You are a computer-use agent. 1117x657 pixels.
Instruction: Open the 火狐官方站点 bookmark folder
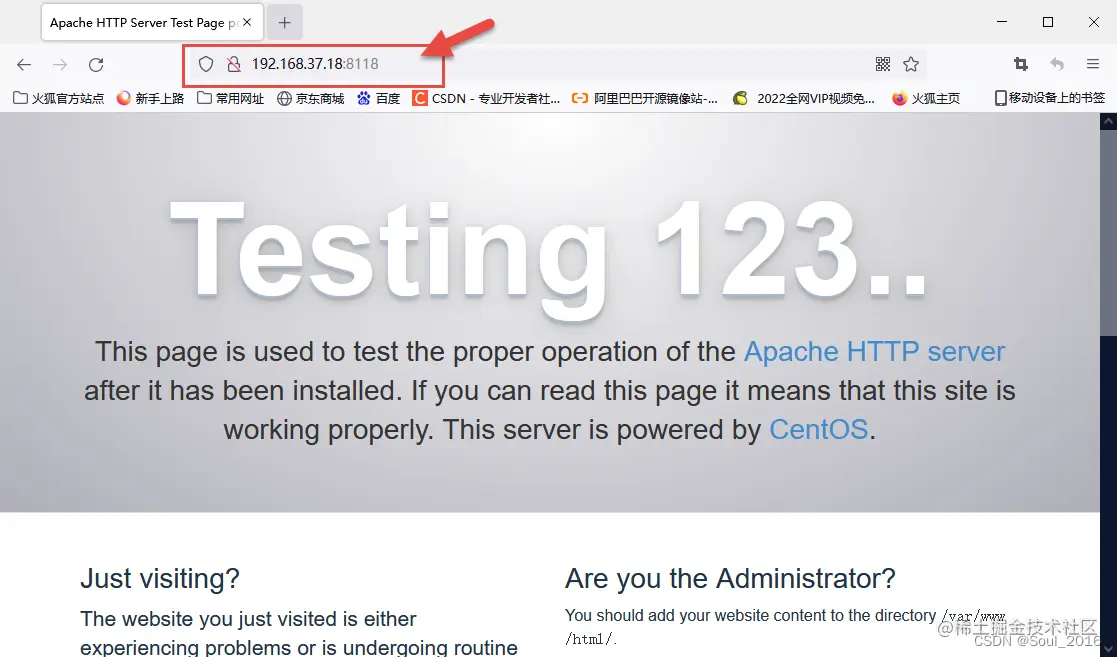click(58, 98)
